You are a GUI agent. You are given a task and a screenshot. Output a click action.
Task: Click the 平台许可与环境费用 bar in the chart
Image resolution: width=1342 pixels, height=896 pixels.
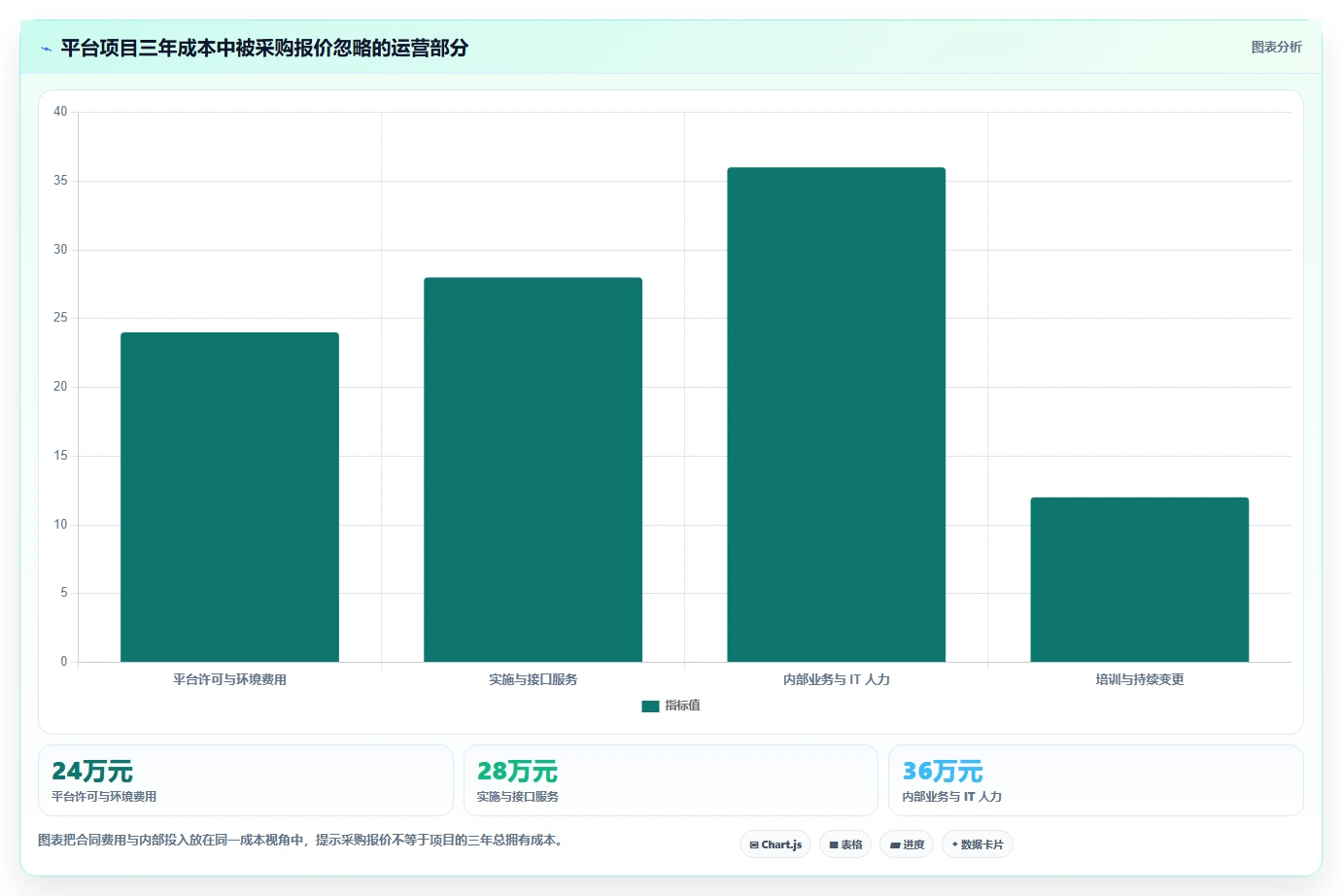[x=229, y=498]
